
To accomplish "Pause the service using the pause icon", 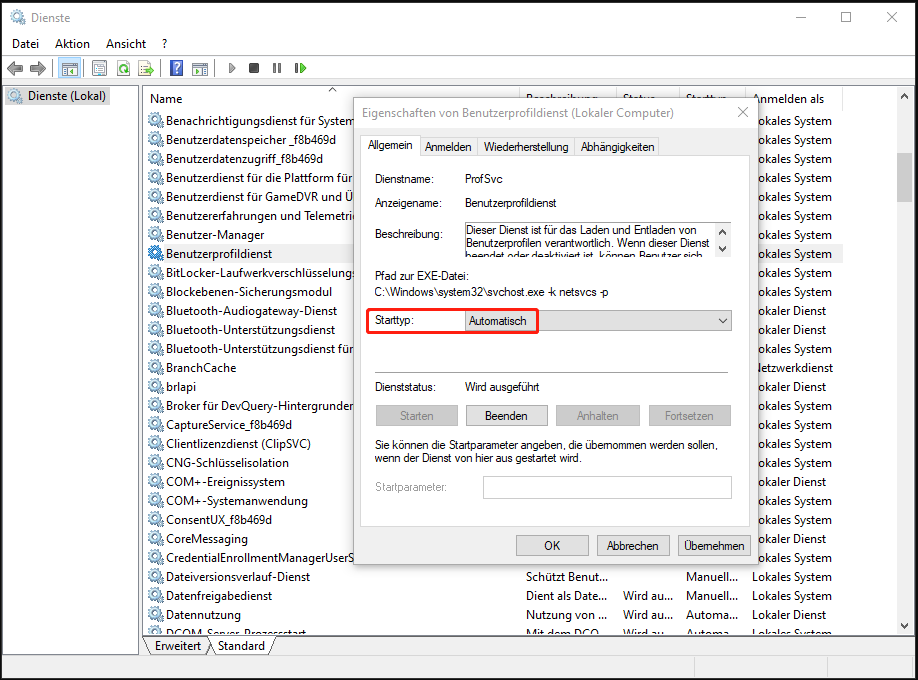I will pos(278,67).
